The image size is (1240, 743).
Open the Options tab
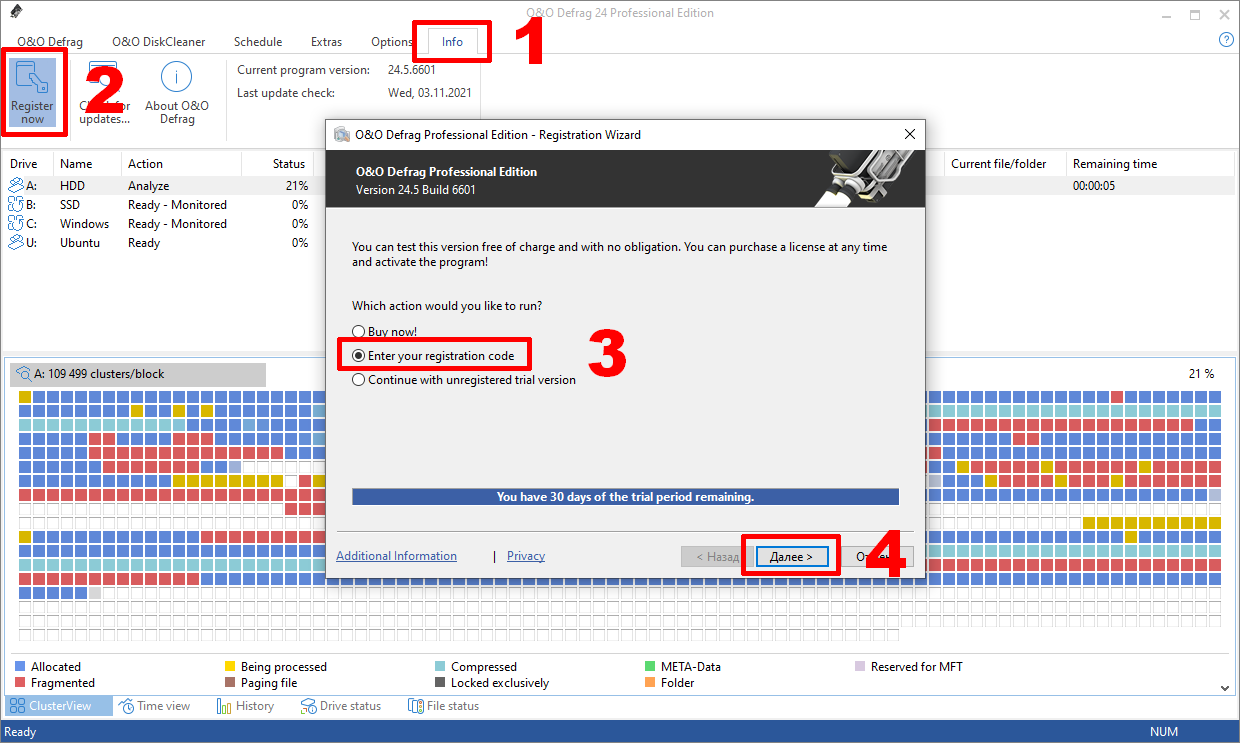coord(391,42)
